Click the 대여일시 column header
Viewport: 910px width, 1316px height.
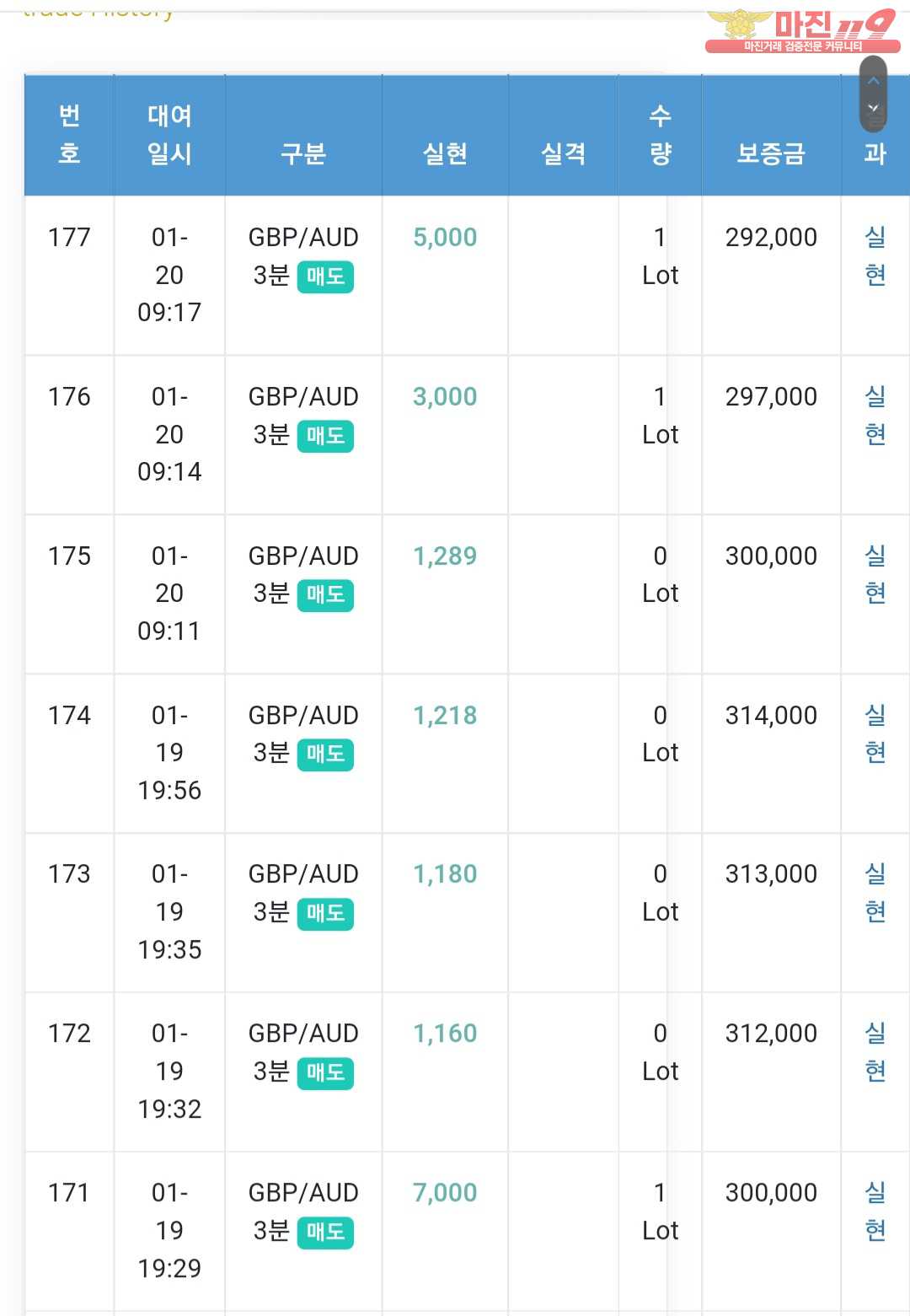[169, 135]
